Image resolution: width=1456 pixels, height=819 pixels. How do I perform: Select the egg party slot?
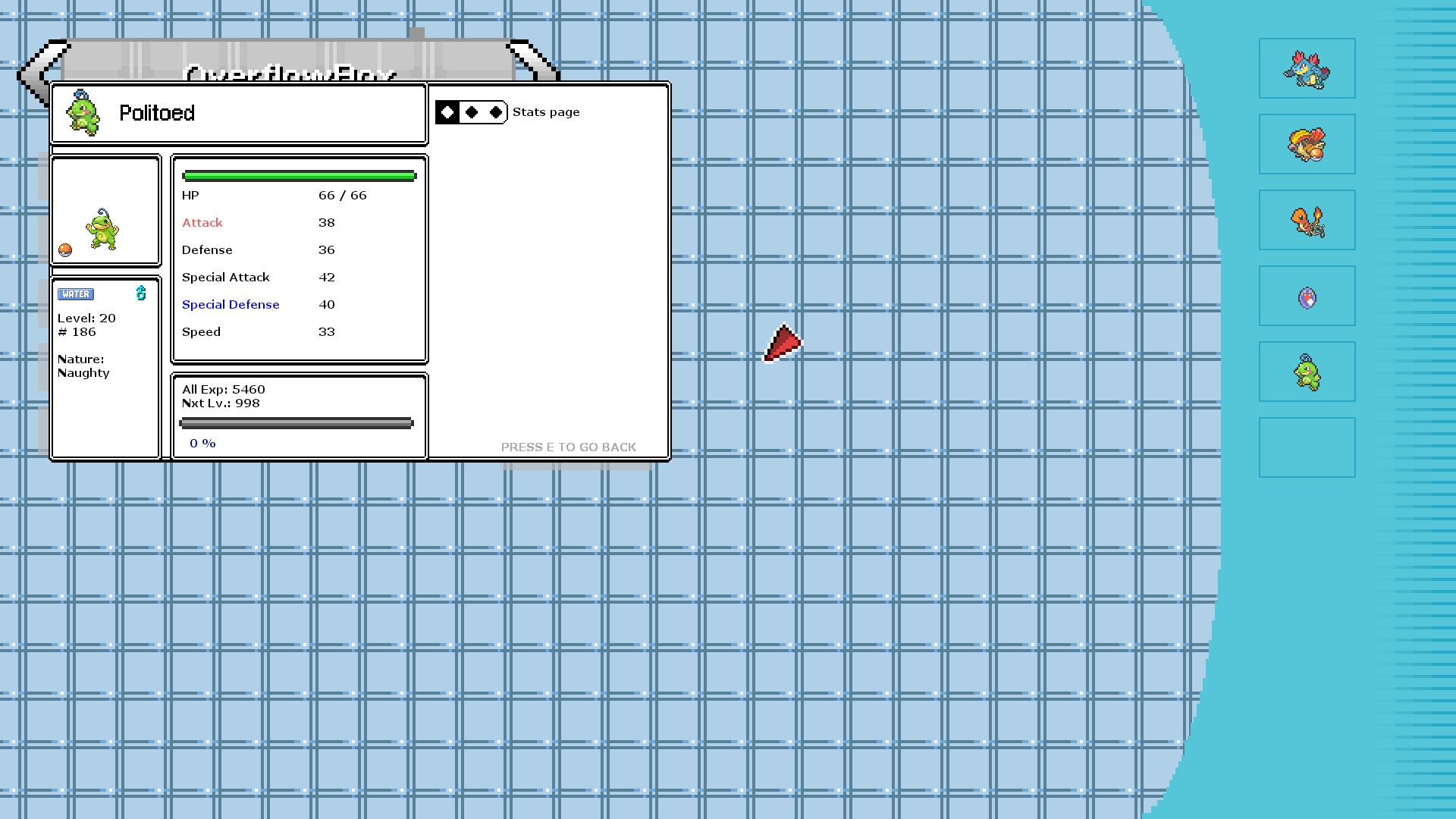click(1307, 297)
